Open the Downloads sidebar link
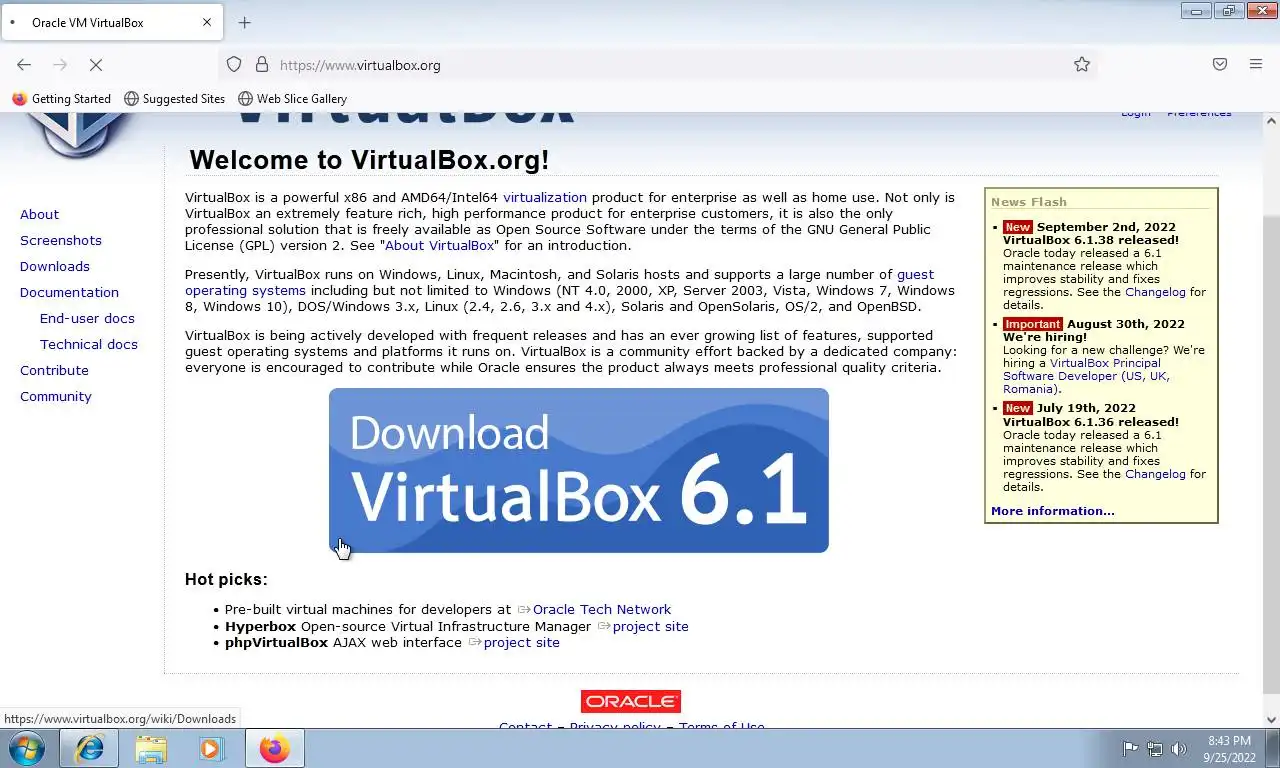 pyautogui.click(x=55, y=266)
